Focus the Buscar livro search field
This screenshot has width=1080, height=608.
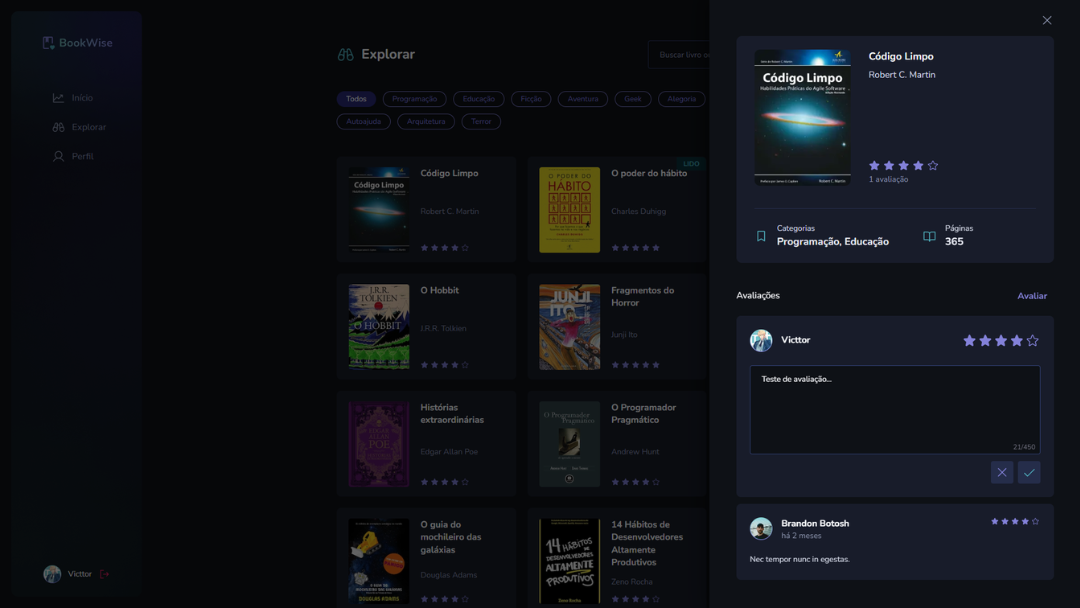(678, 54)
